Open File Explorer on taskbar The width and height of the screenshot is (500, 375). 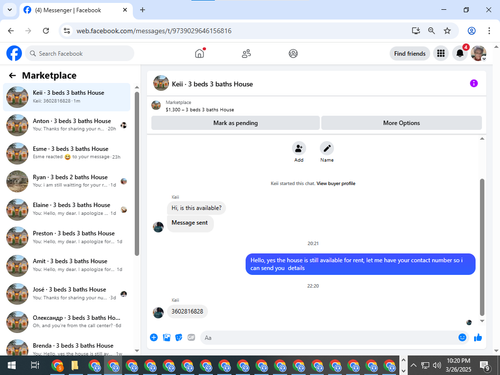click(75, 366)
